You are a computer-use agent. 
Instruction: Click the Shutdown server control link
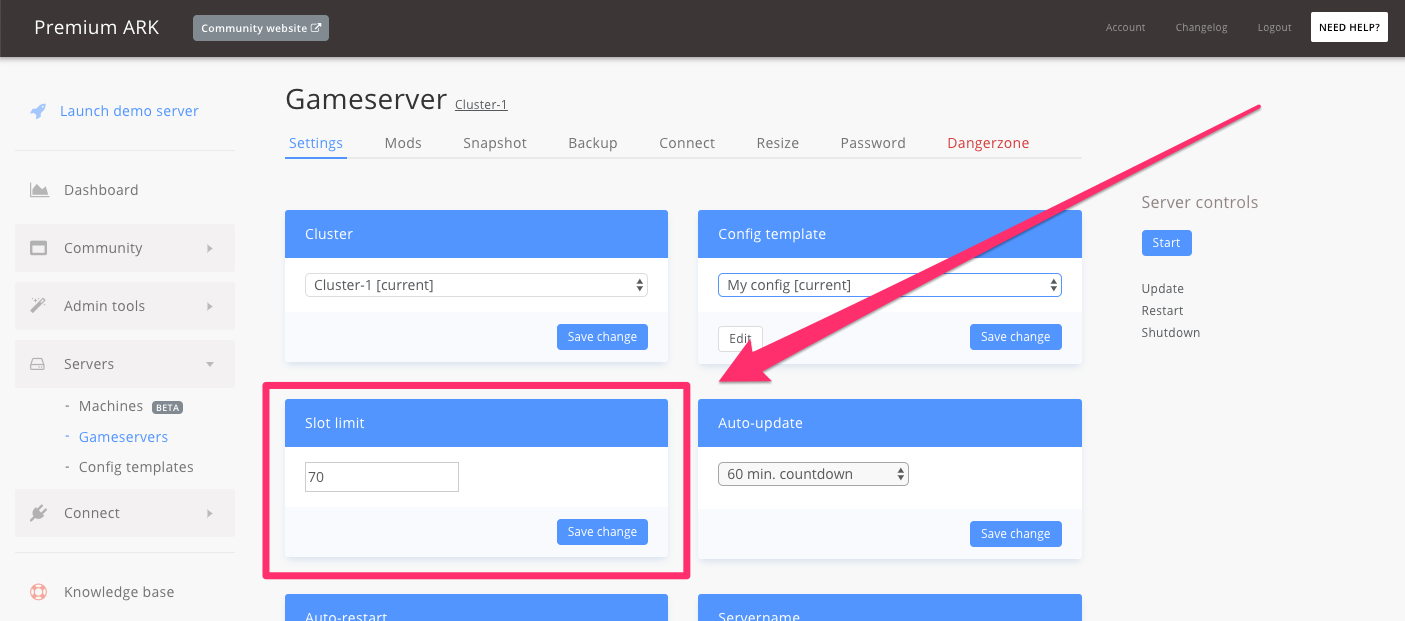click(1171, 333)
